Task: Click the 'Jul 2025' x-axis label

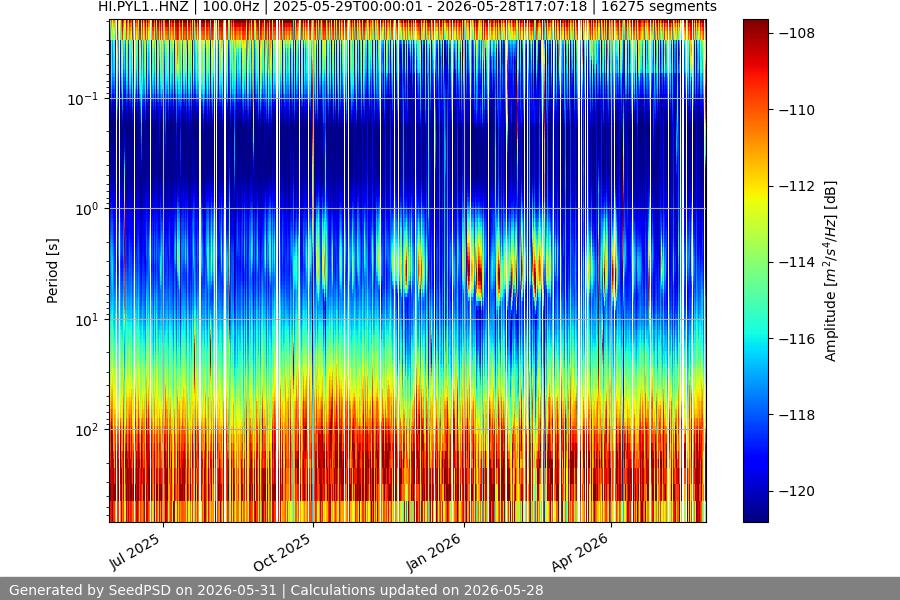Action: coord(135,551)
